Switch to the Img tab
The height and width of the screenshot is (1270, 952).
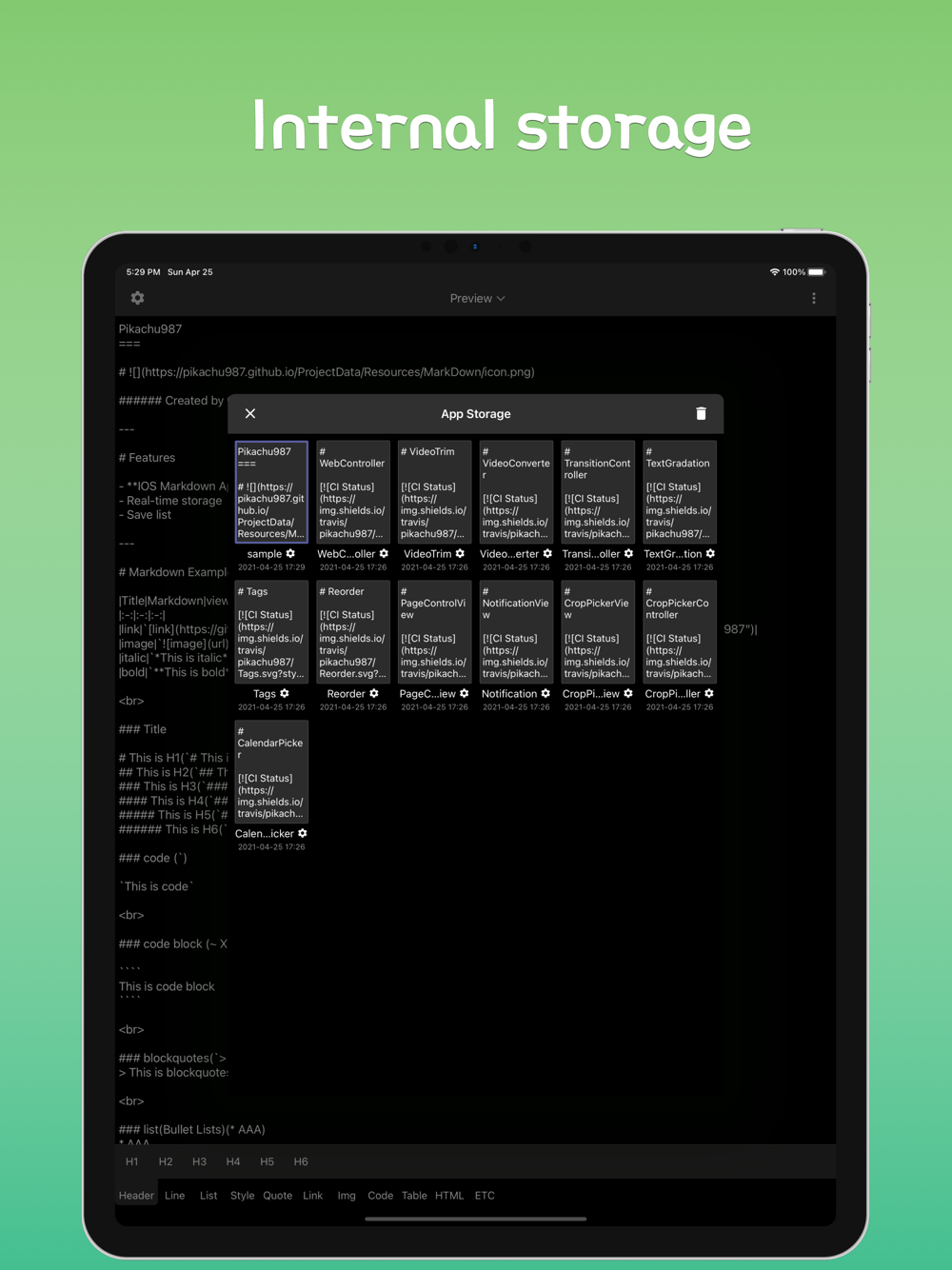tap(347, 1196)
